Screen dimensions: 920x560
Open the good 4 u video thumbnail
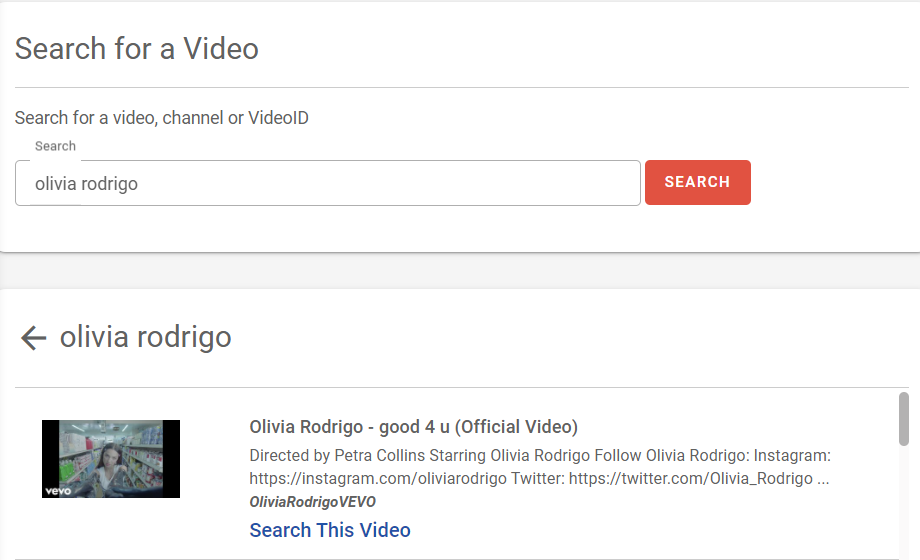point(111,459)
